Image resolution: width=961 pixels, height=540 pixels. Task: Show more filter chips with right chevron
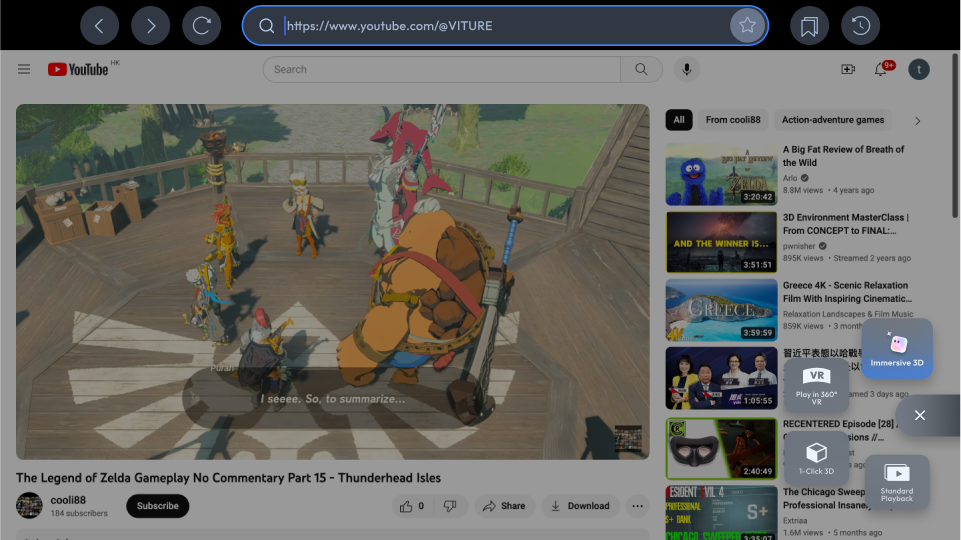pos(917,121)
